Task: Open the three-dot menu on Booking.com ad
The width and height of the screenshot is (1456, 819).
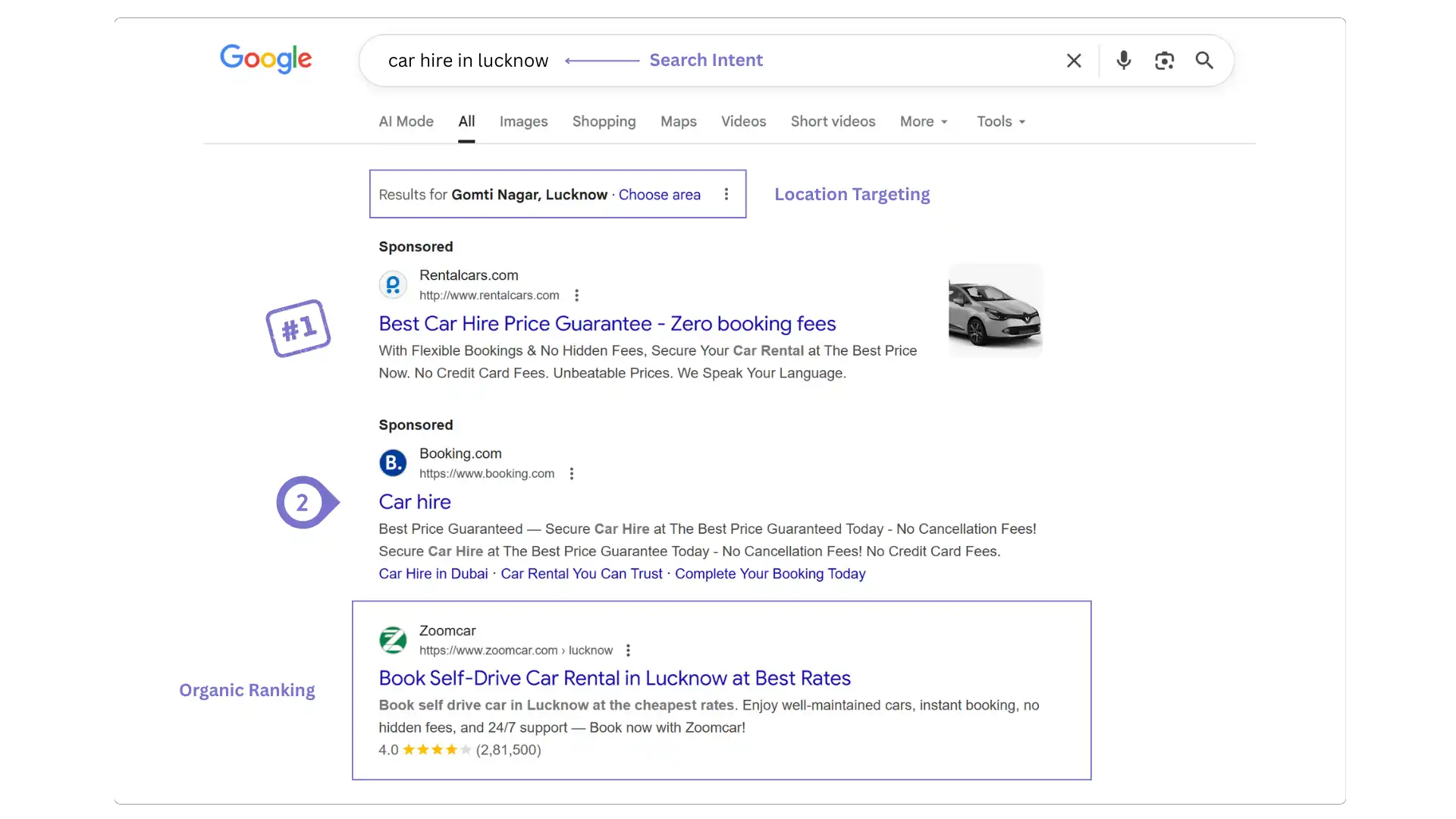Action: click(x=571, y=472)
